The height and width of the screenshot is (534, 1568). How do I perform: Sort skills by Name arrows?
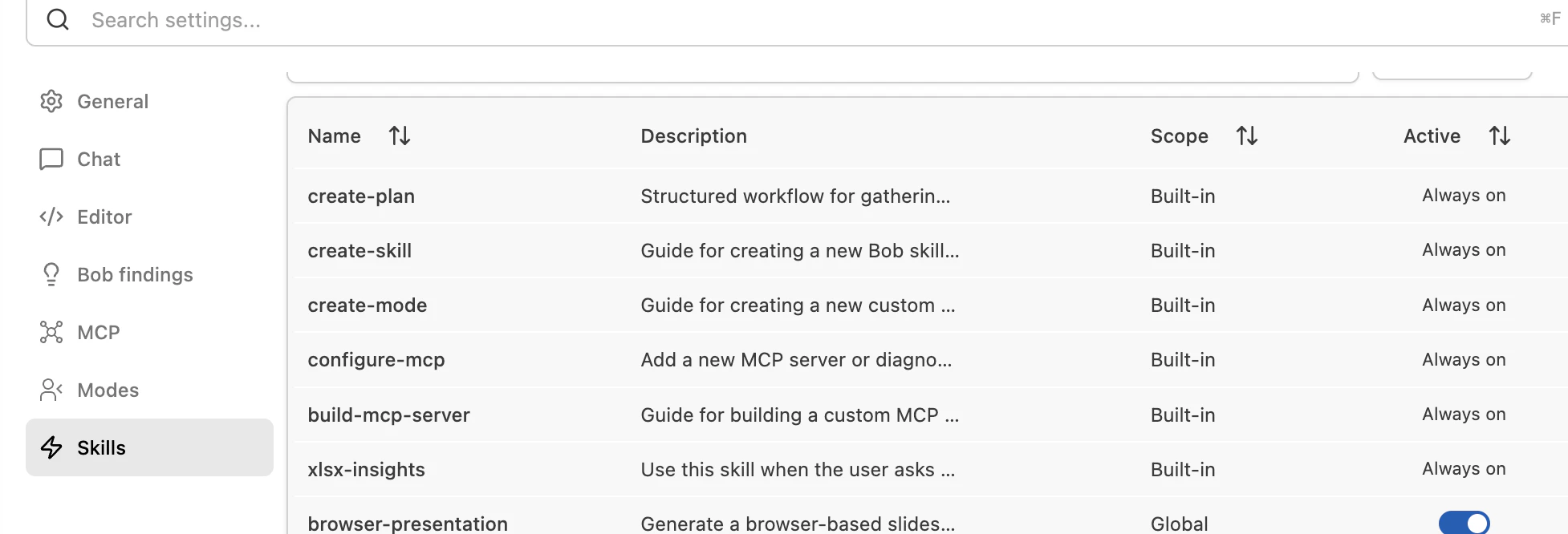click(x=400, y=136)
